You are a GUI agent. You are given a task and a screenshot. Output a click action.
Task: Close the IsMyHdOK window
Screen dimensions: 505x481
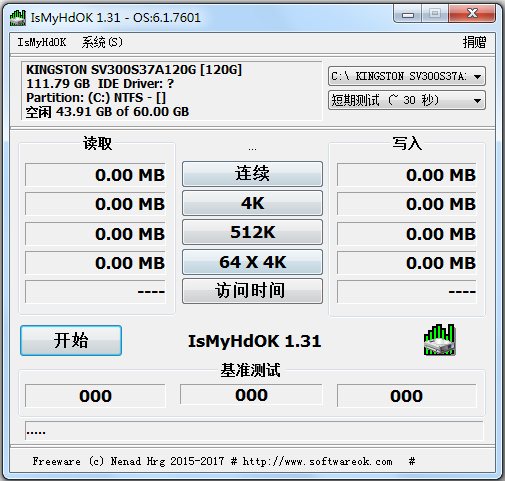click(x=472, y=14)
